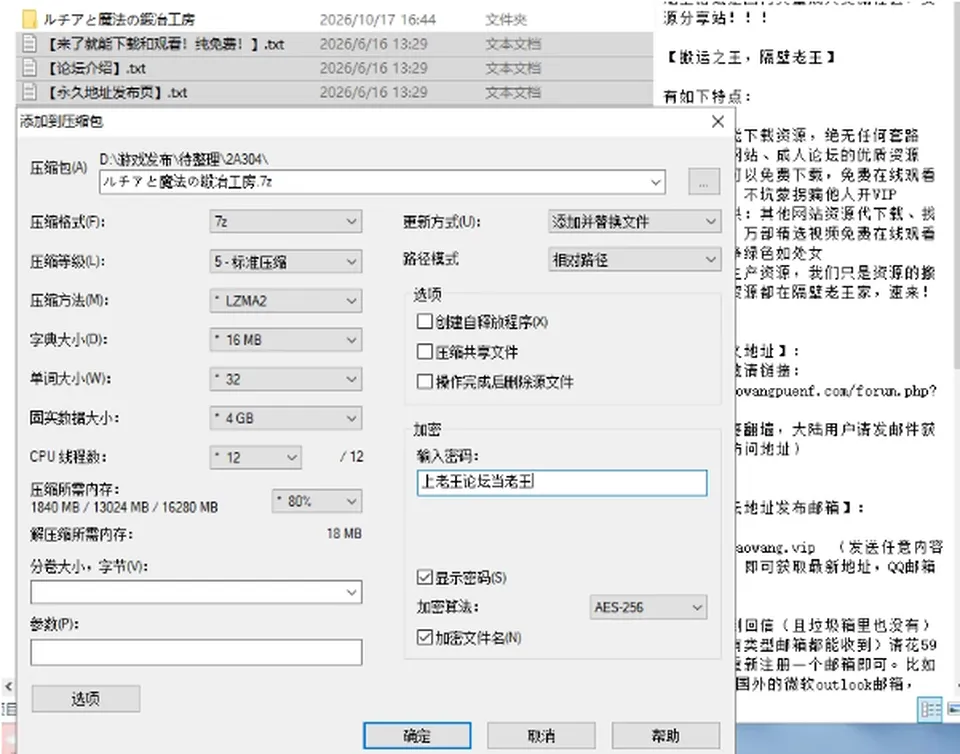Viewport: 960px width, 754px height.
Task: Uncheck 加密文件名 checkbox
Action: tap(424, 637)
